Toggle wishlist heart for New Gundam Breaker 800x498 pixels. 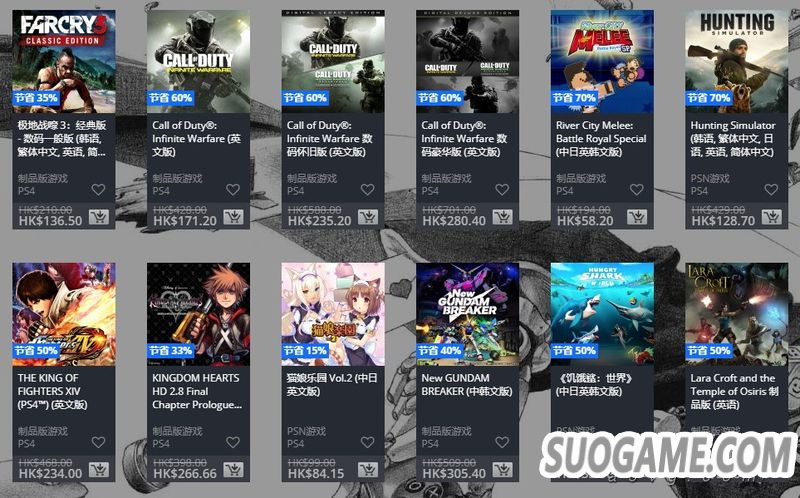(502, 442)
